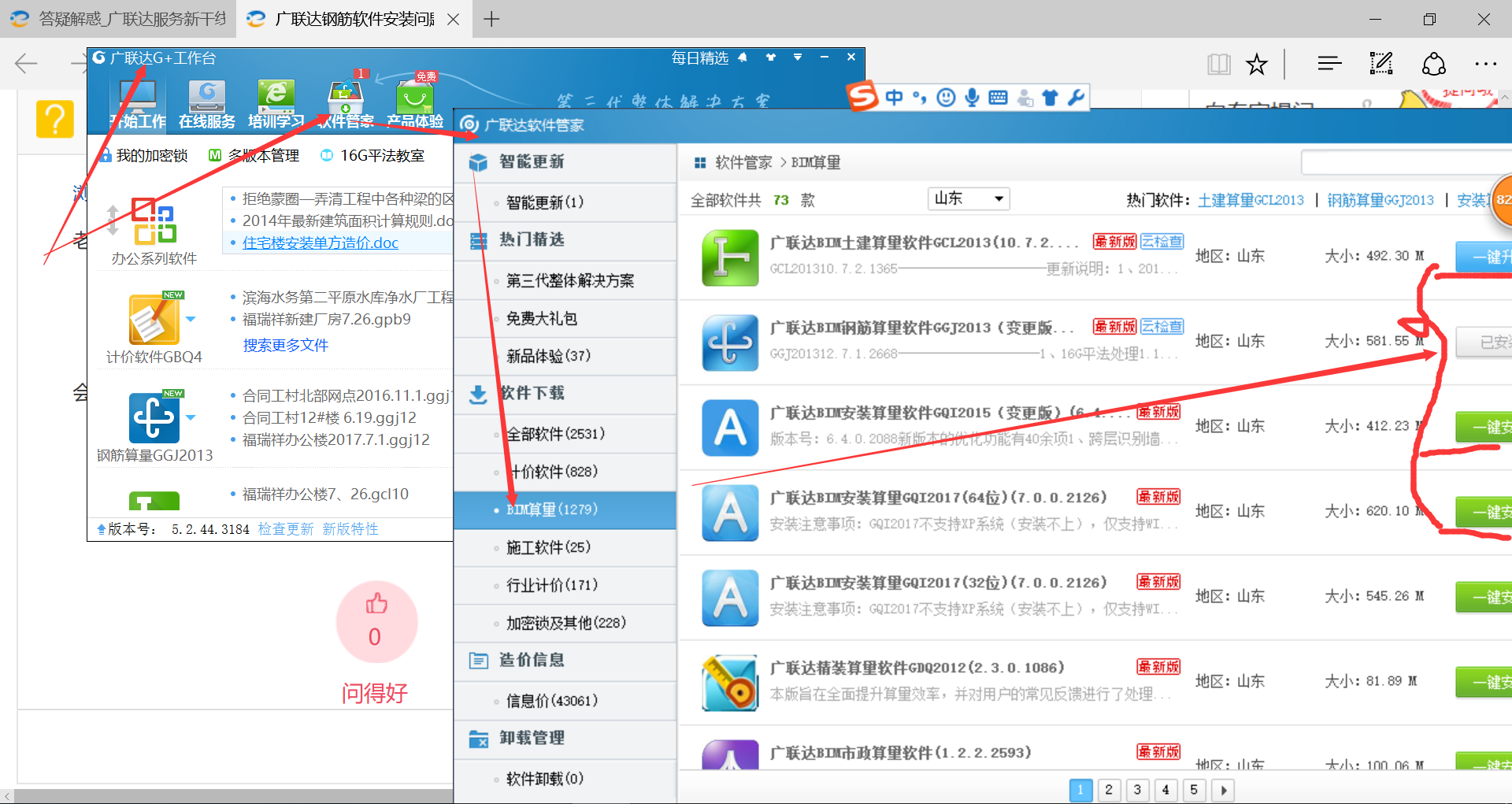Viewport: 1512px width, 804px height.
Task: Expand 软件下载 section header
Action: [565, 394]
